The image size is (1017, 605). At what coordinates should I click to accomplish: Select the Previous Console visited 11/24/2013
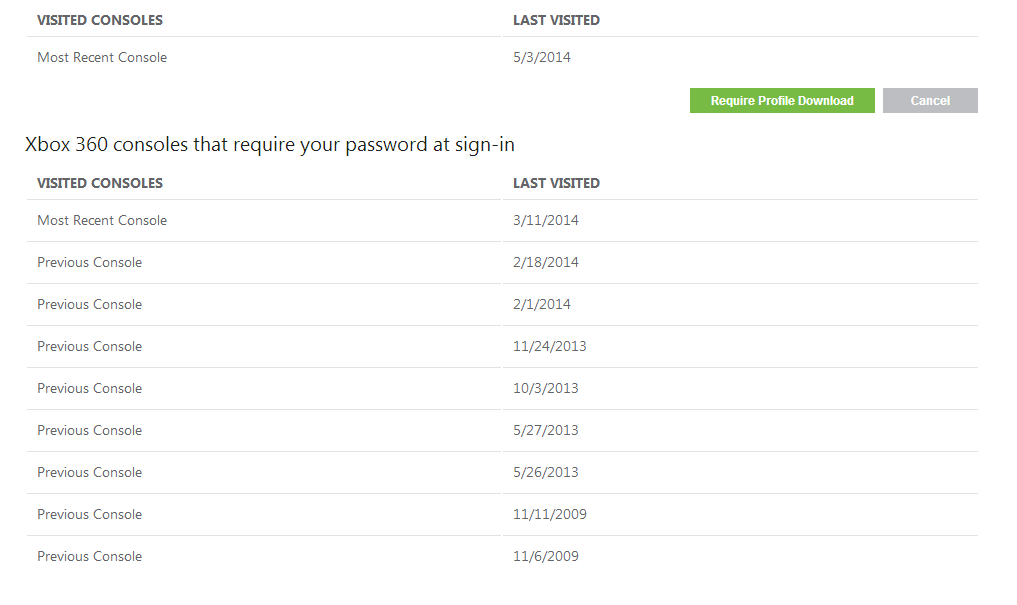90,347
